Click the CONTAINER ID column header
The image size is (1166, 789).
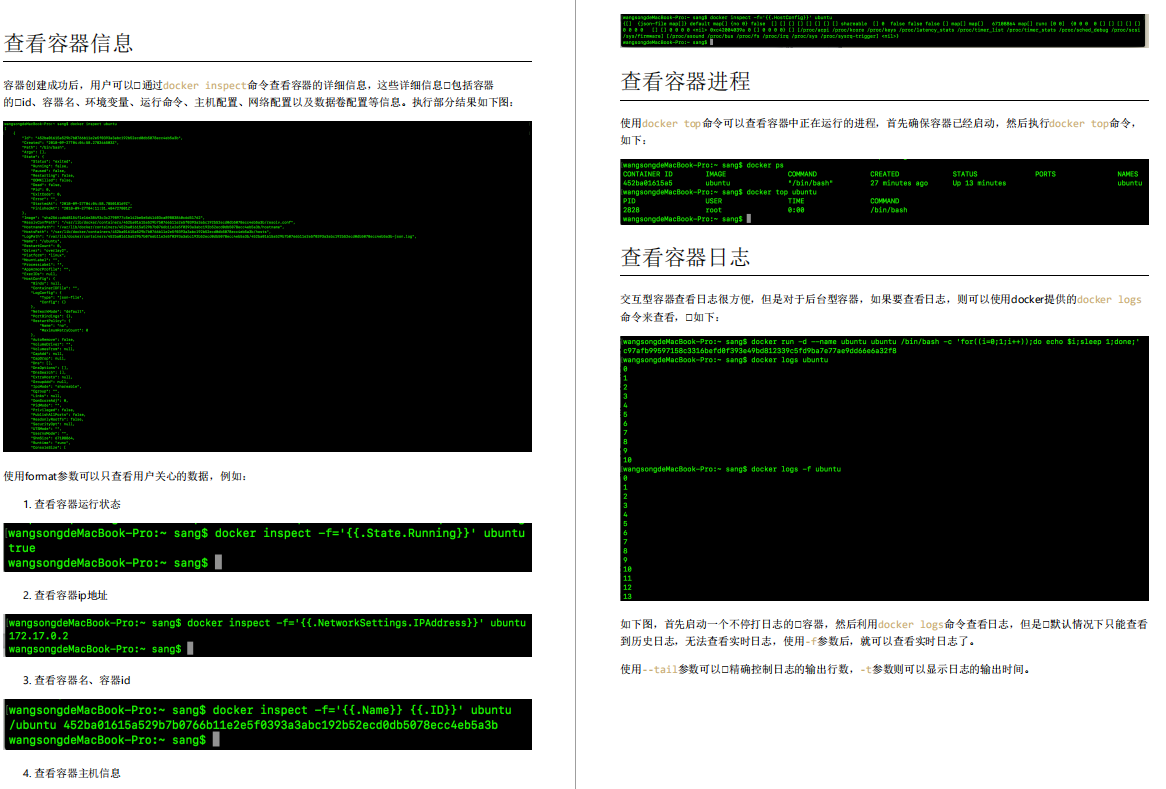tap(648, 174)
